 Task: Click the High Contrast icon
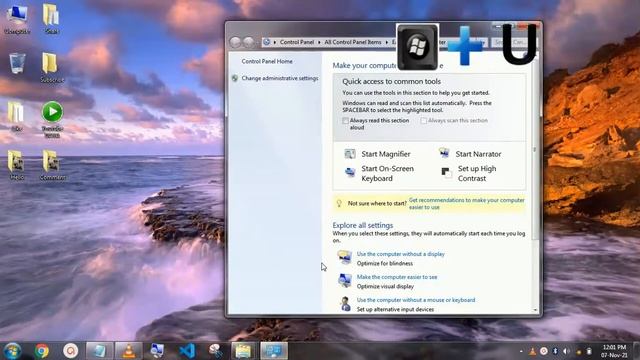tap(447, 173)
